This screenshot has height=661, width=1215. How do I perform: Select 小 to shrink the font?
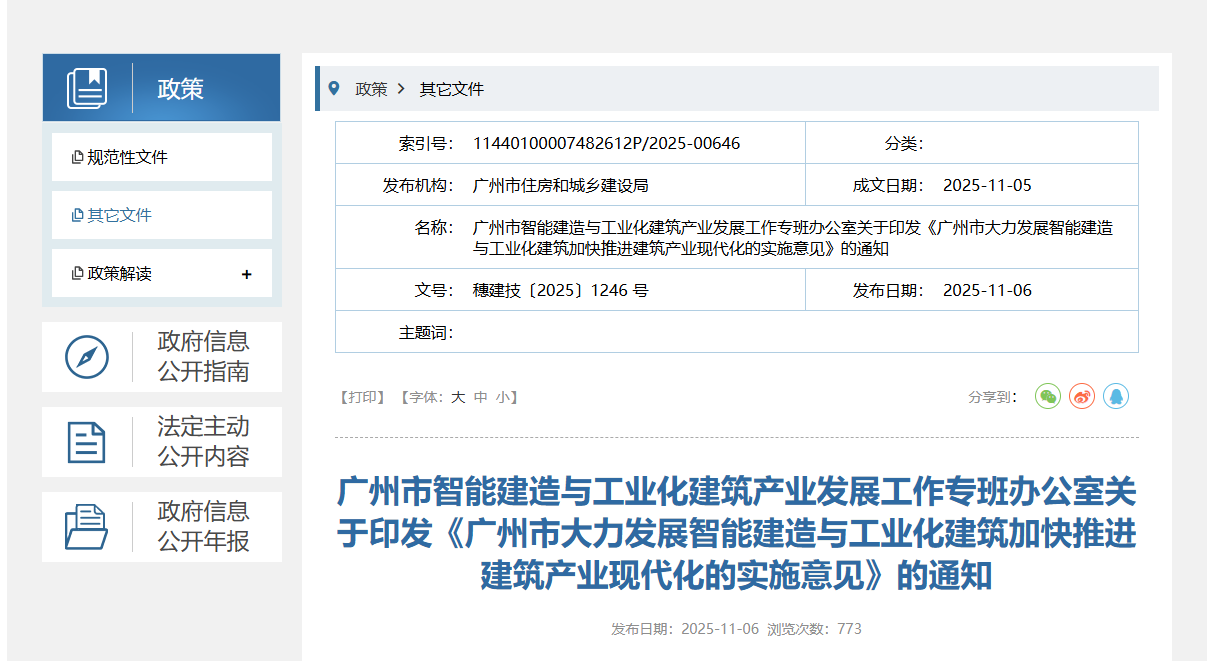(x=500, y=396)
